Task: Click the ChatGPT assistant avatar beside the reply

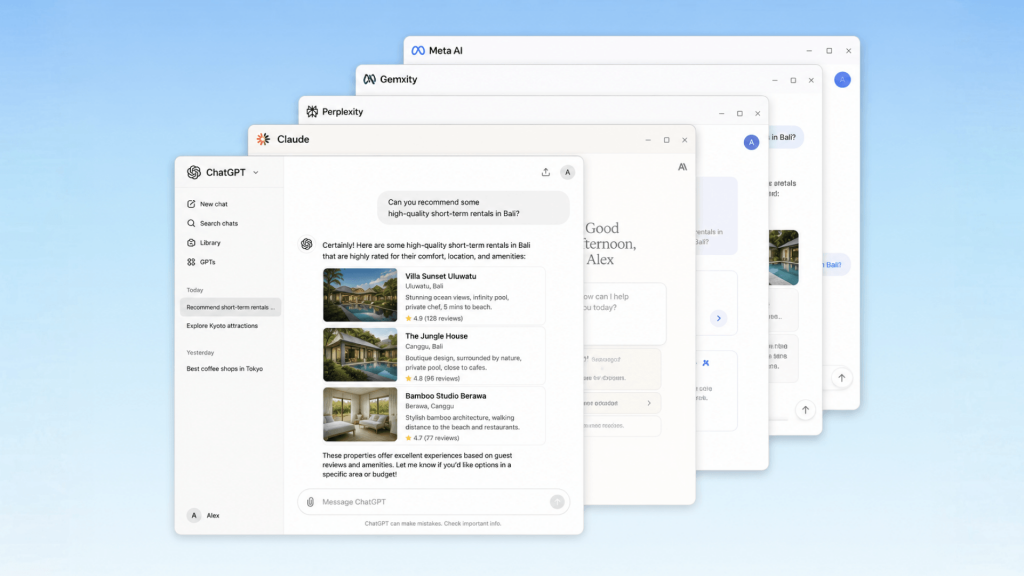Action: coord(306,244)
